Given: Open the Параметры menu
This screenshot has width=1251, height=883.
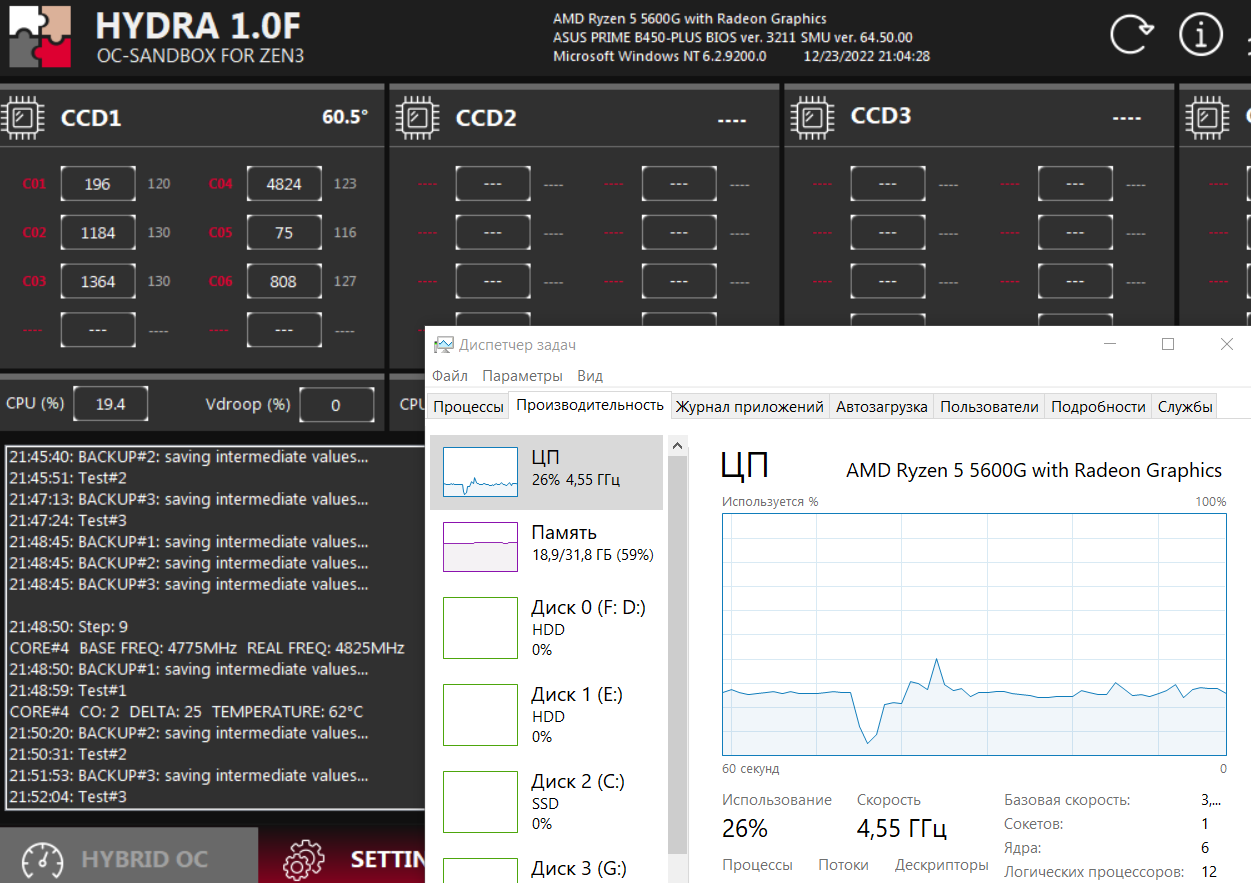Looking at the screenshot, I should tap(522, 376).
